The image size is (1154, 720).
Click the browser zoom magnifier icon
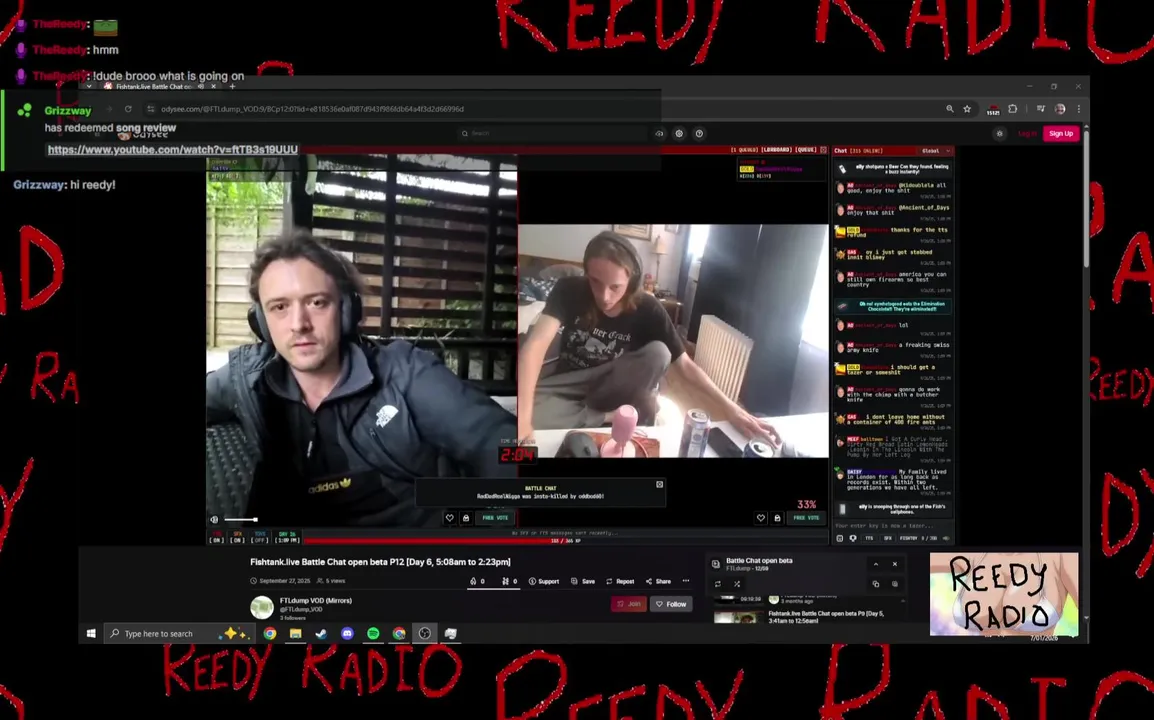949,109
